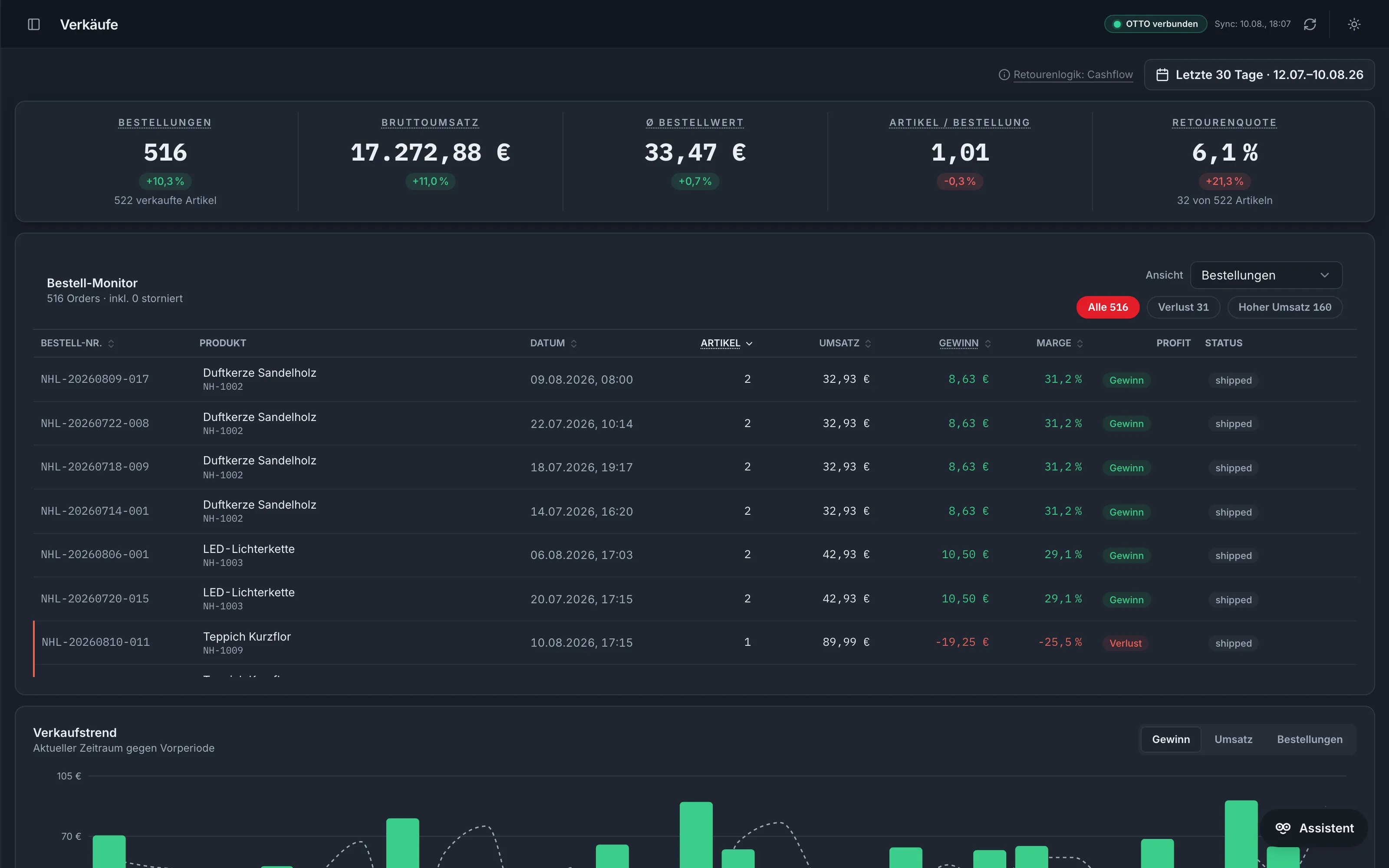Click the LED-Lichterkette name in order NHL-20260806-001
Image resolution: width=1389 pixels, height=868 pixels.
tap(249, 549)
